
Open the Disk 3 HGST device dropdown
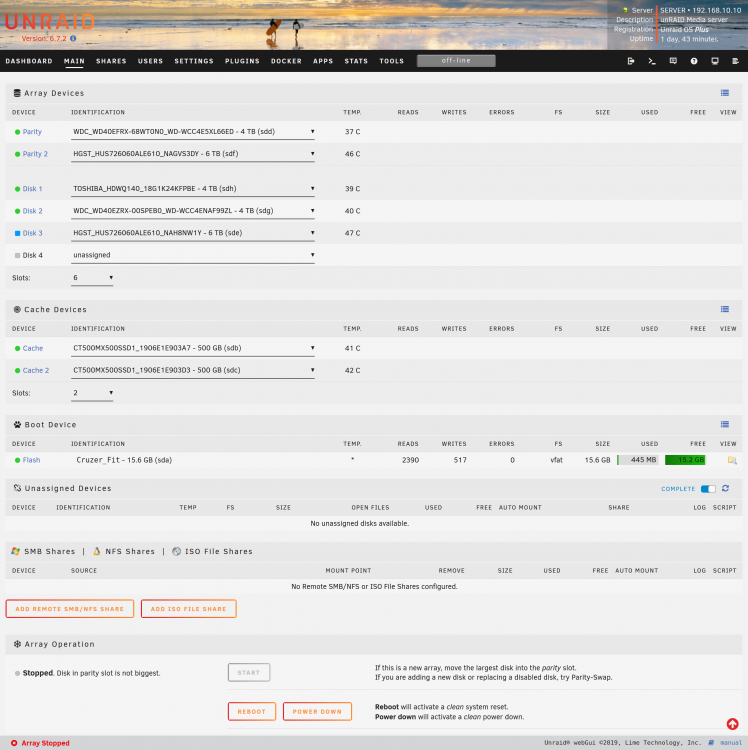[193, 233]
